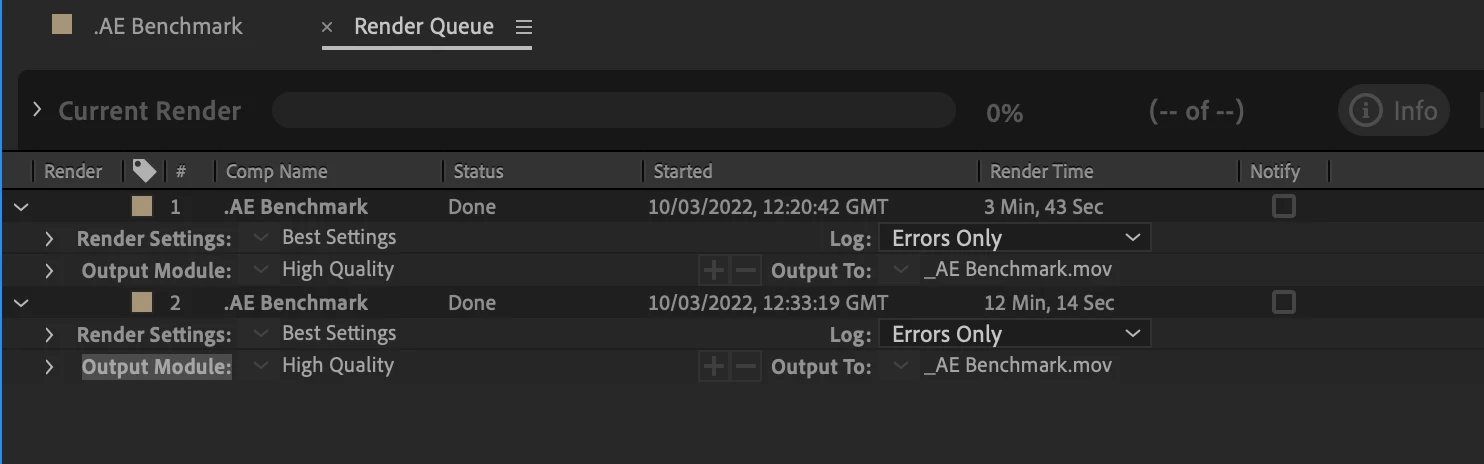This screenshot has height=464, width=1484.
Task: Click minus icon for first output module
Action: pos(746,270)
